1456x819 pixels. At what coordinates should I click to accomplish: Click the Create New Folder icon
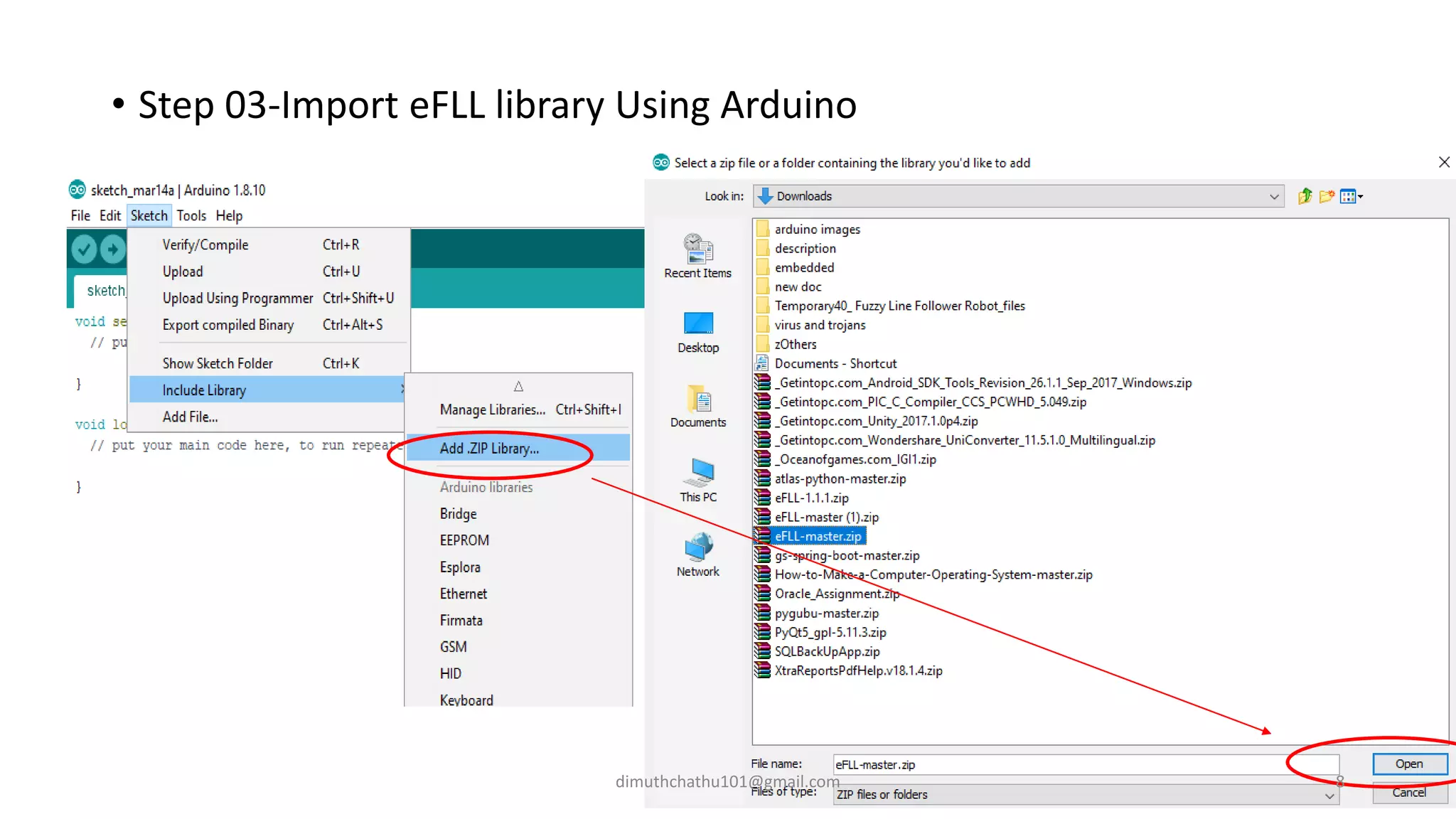(1327, 196)
